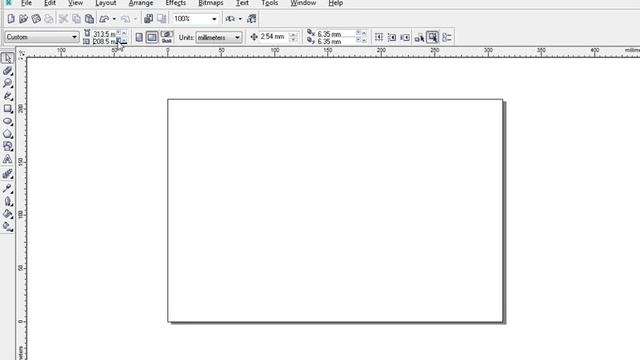Select the Basic Shapes tool
640x360 pixels.
7,147
